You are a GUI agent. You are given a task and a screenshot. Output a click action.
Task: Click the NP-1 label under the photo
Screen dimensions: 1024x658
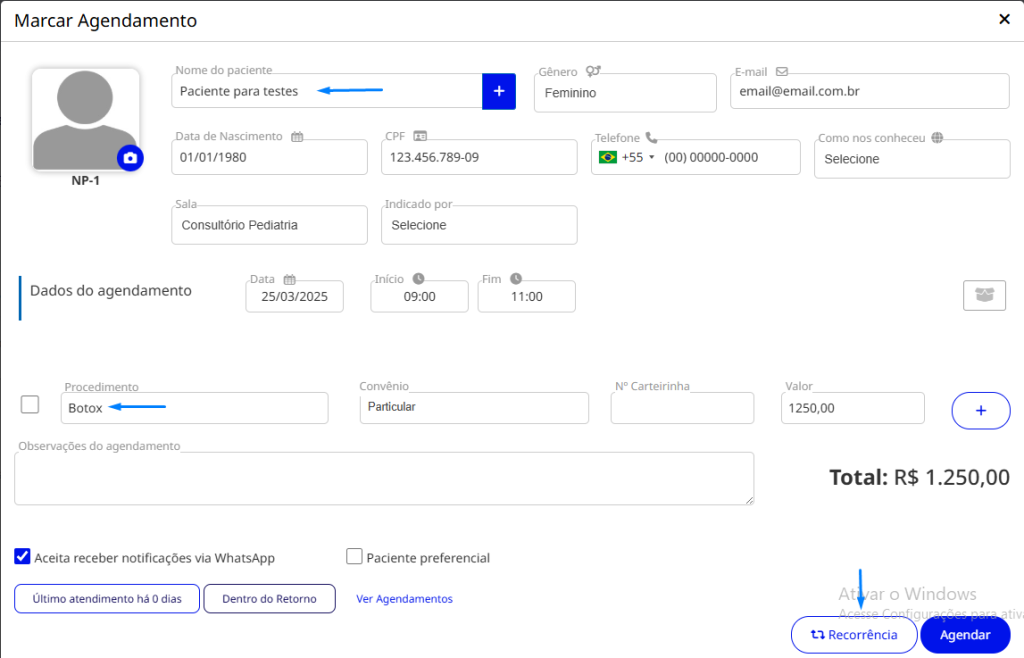[86, 181]
